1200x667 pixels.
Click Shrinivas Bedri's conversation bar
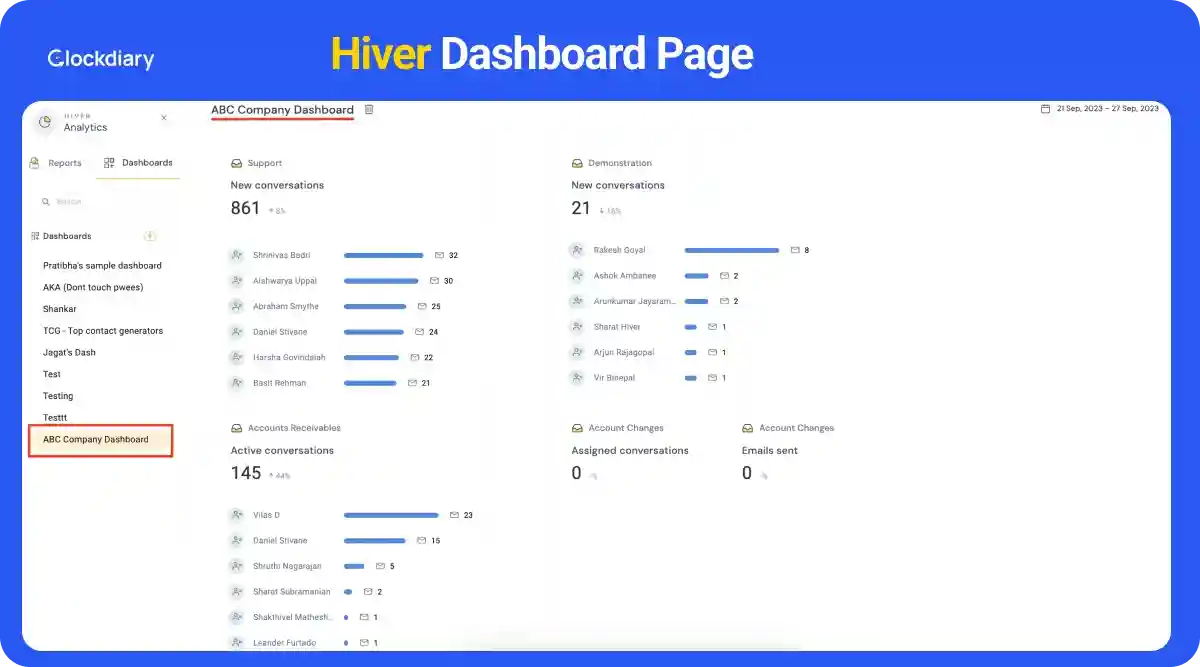click(x=384, y=255)
